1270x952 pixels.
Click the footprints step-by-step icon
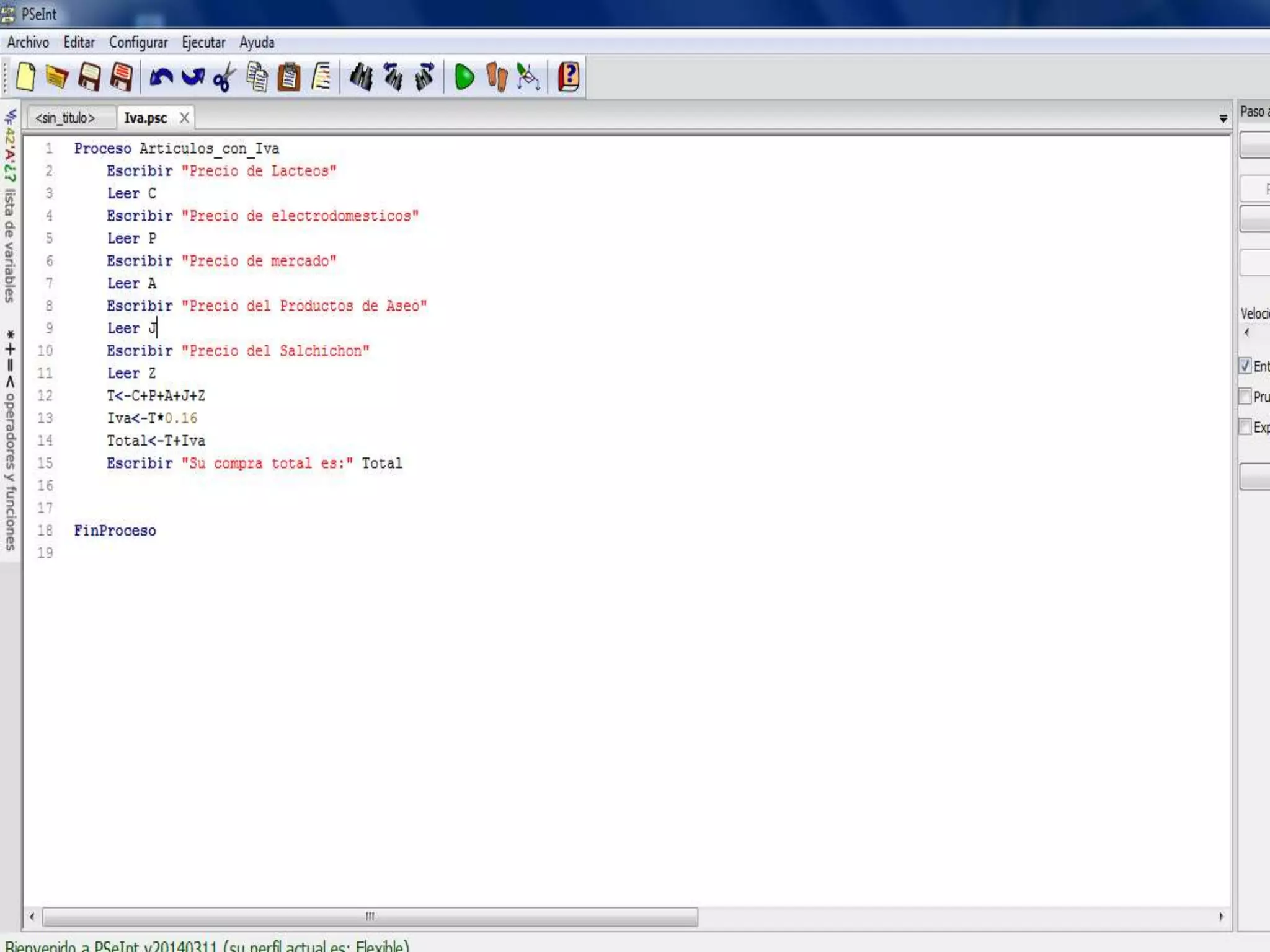point(497,77)
